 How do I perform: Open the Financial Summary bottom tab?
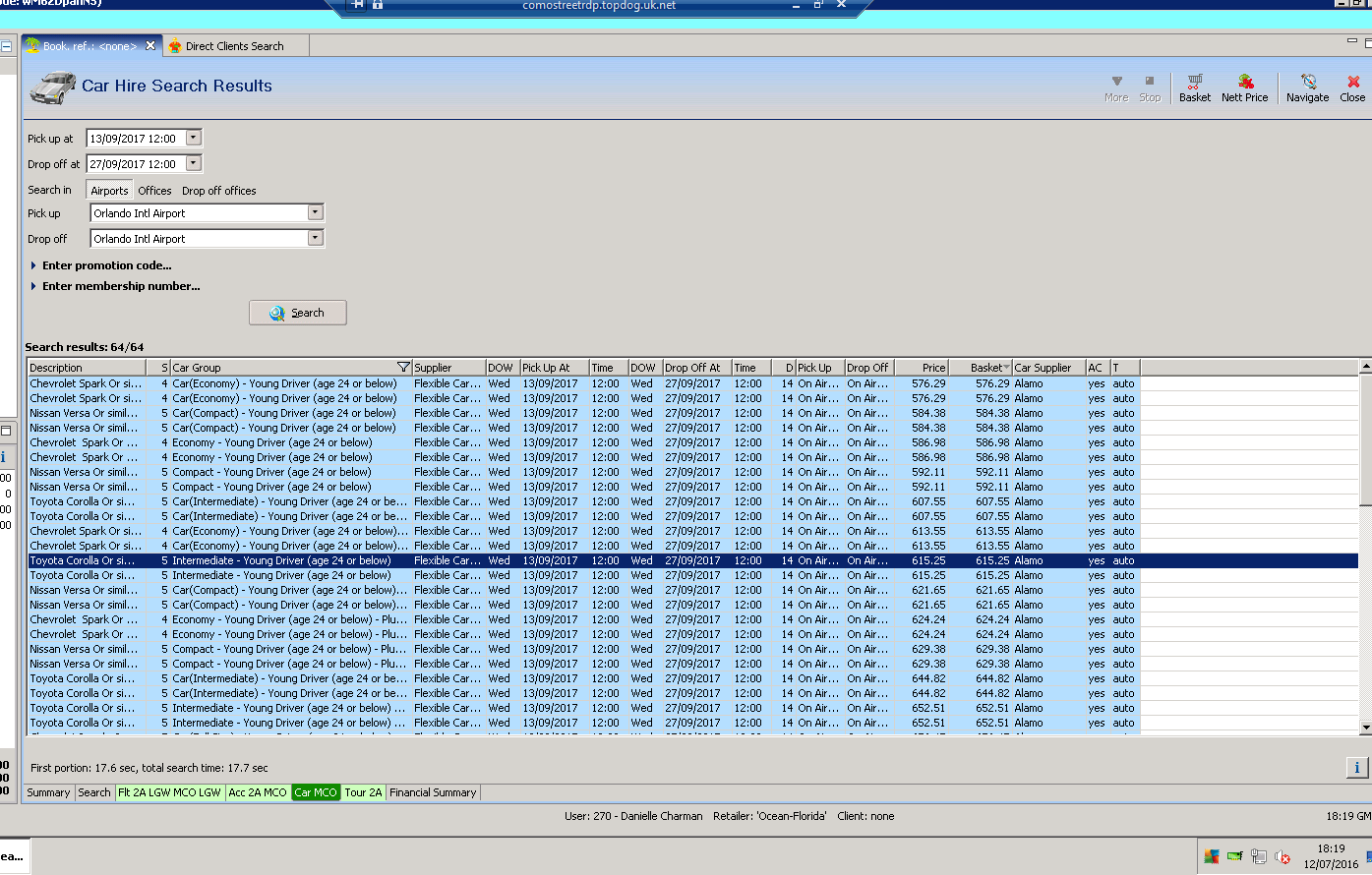pyautogui.click(x=433, y=792)
